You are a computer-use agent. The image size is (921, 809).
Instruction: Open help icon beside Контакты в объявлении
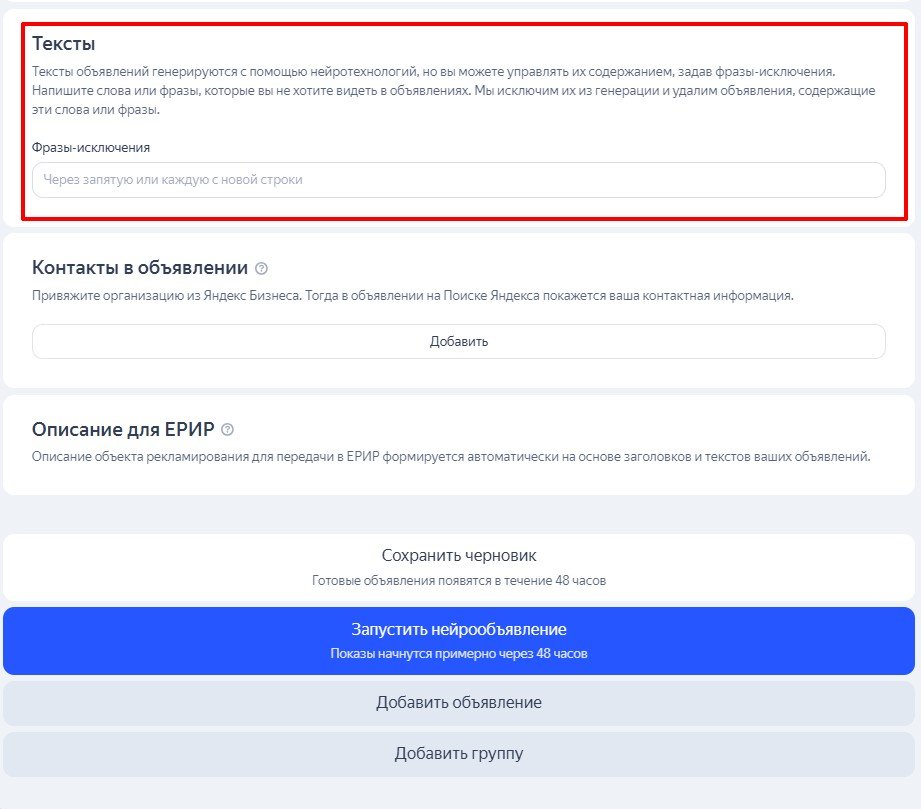pos(261,268)
